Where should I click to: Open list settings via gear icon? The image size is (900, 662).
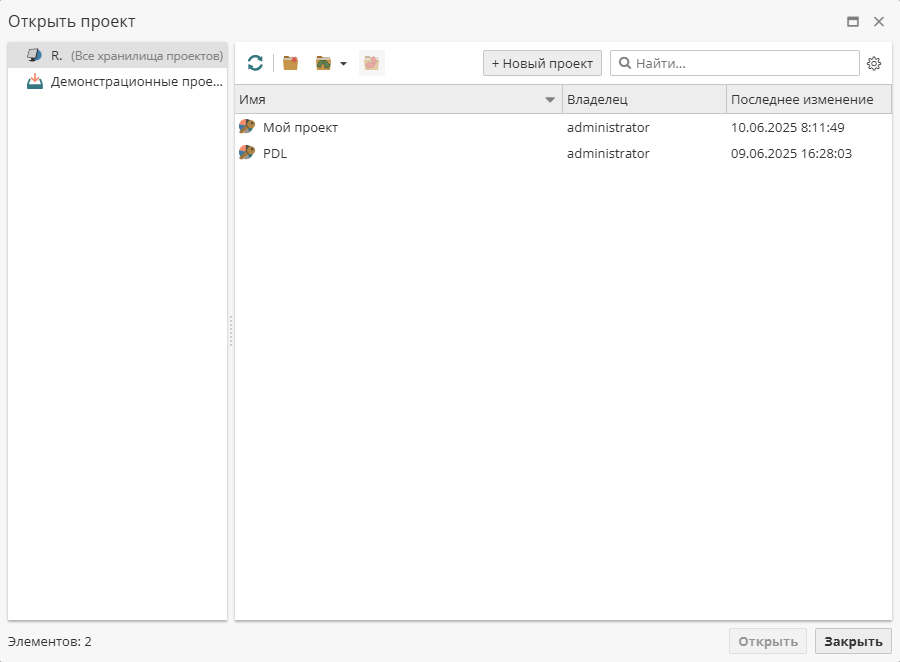[x=874, y=63]
